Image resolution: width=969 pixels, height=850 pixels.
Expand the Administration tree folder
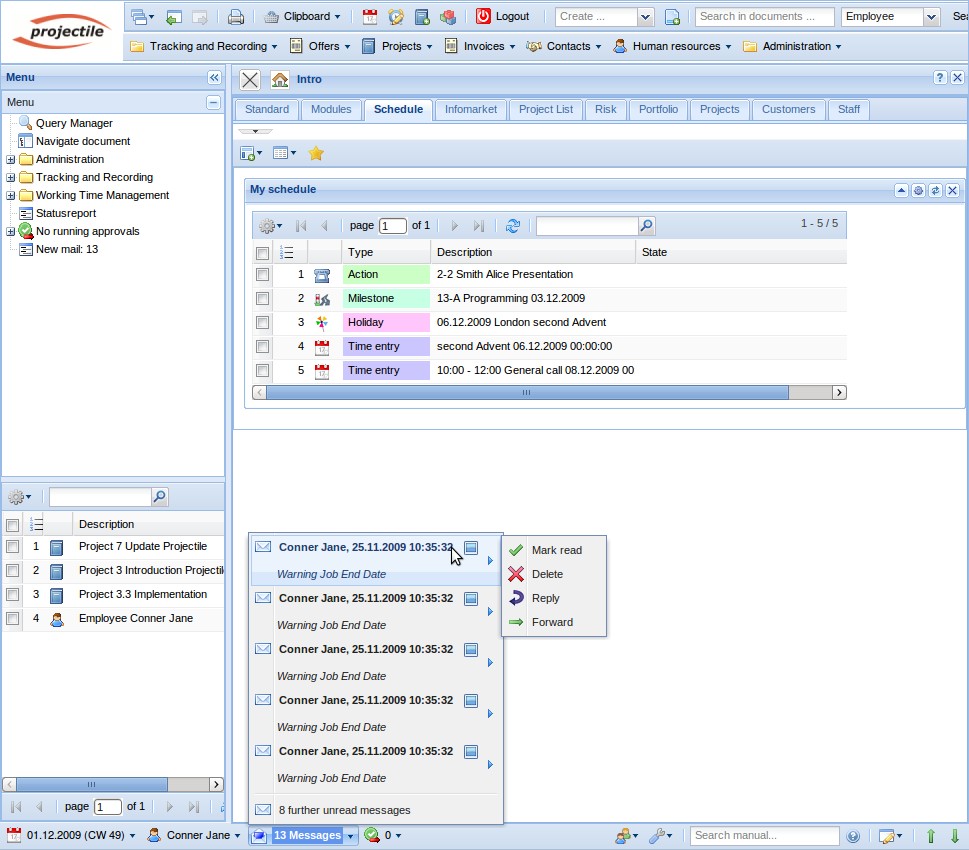[x=11, y=159]
